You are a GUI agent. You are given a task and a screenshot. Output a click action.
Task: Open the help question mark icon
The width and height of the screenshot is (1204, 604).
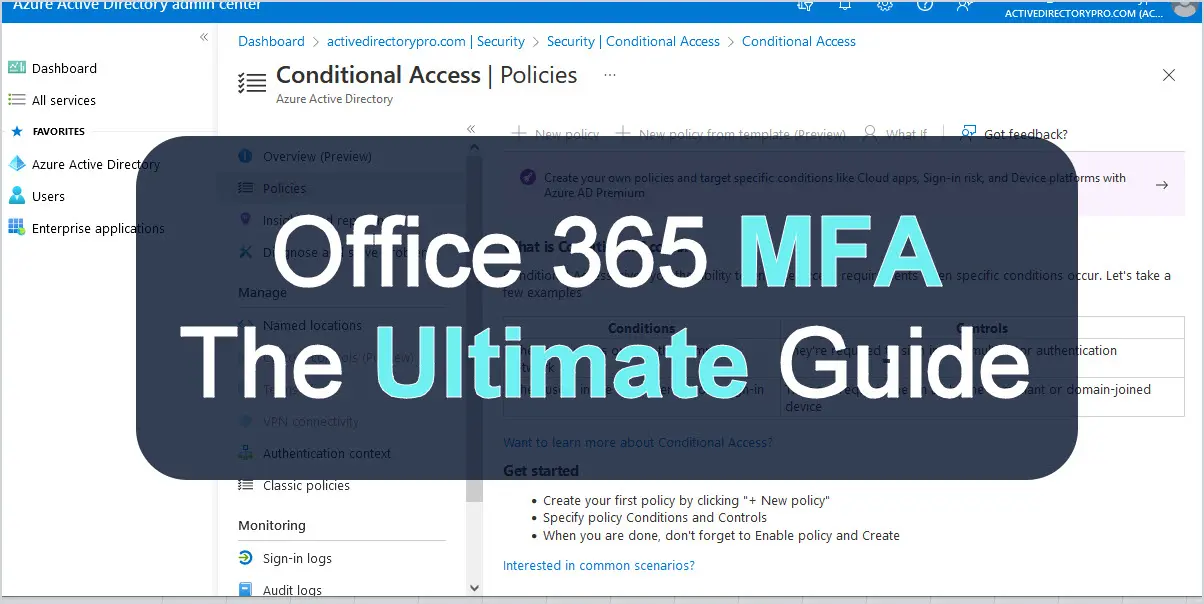click(925, 5)
